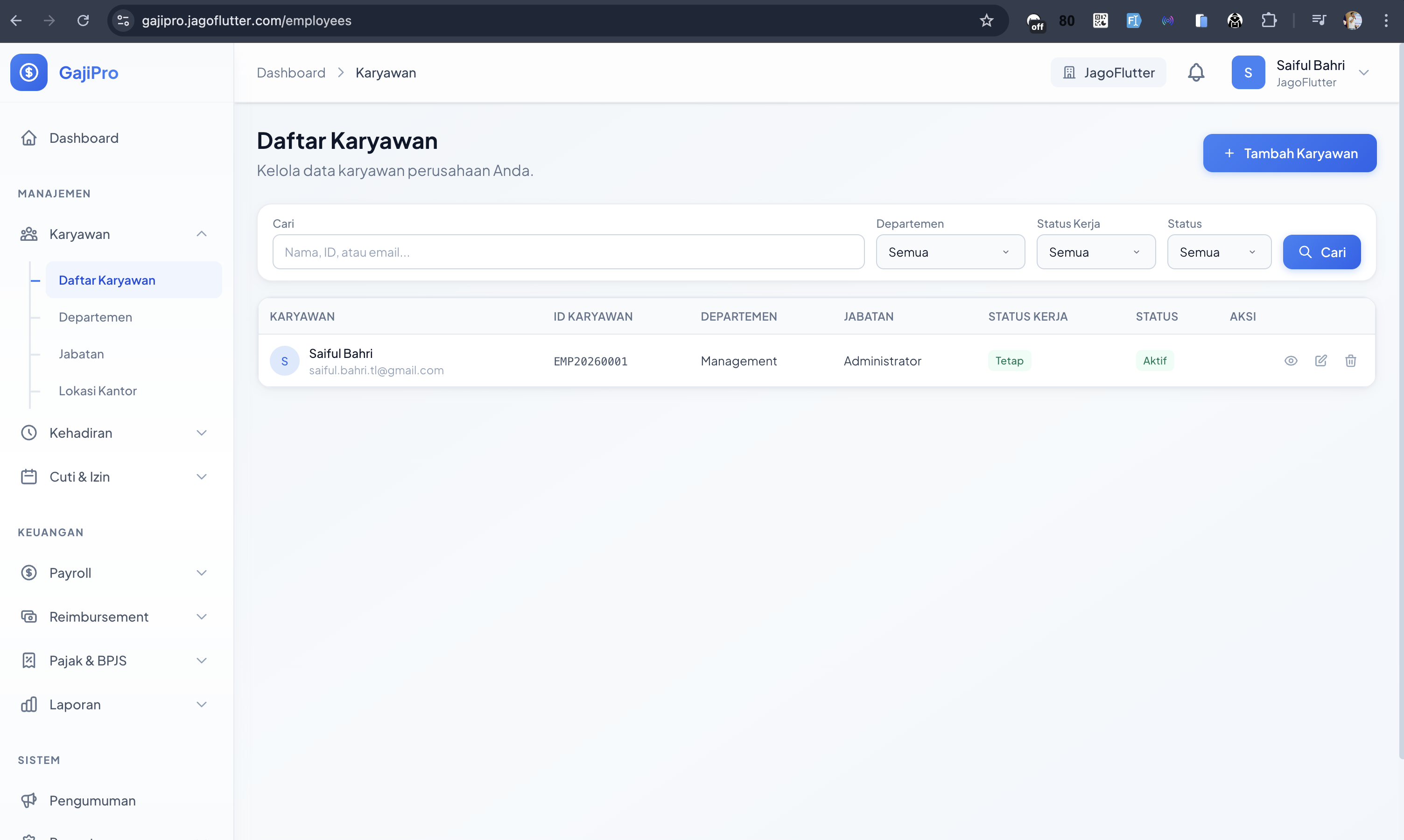Click the QR code extension icon
This screenshot has width=1404, height=840.
(1100, 21)
